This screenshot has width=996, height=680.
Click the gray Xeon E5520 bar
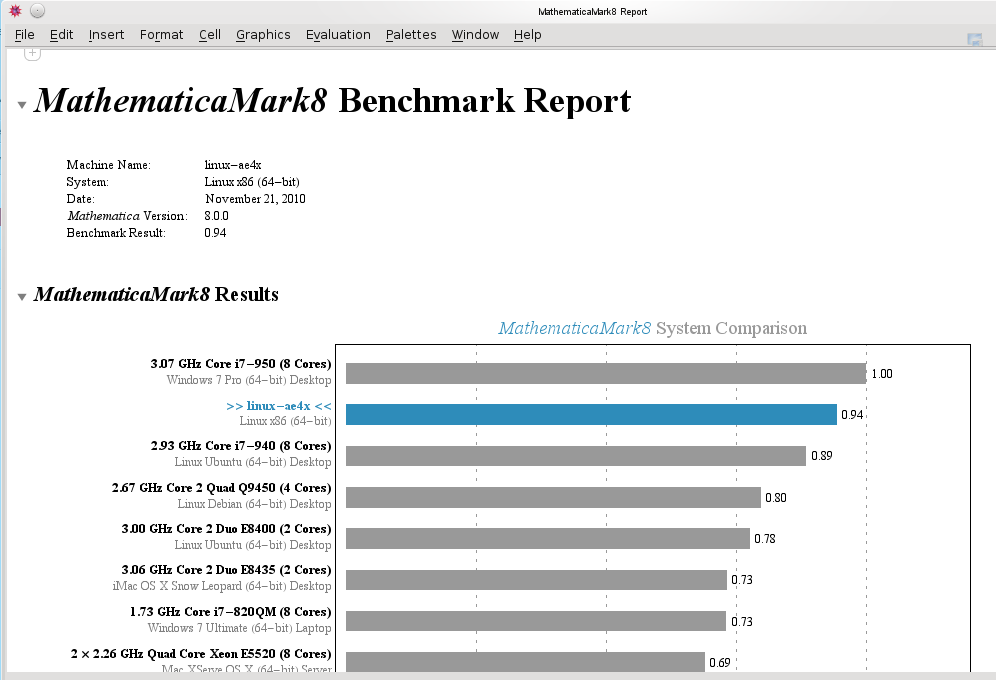tap(525, 662)
